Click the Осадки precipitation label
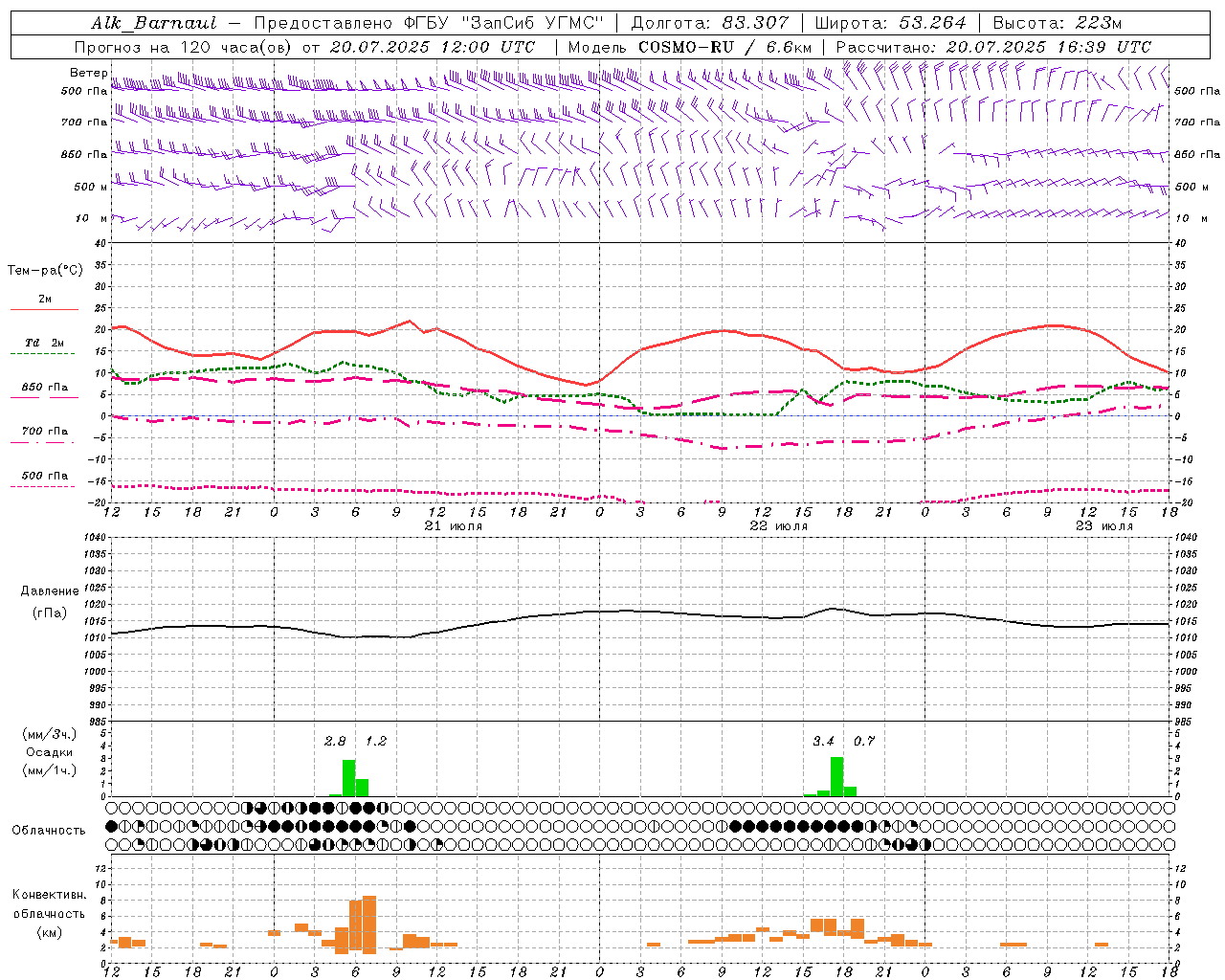Viewport: 1225px width, 980px height. (x=49, y=752)
